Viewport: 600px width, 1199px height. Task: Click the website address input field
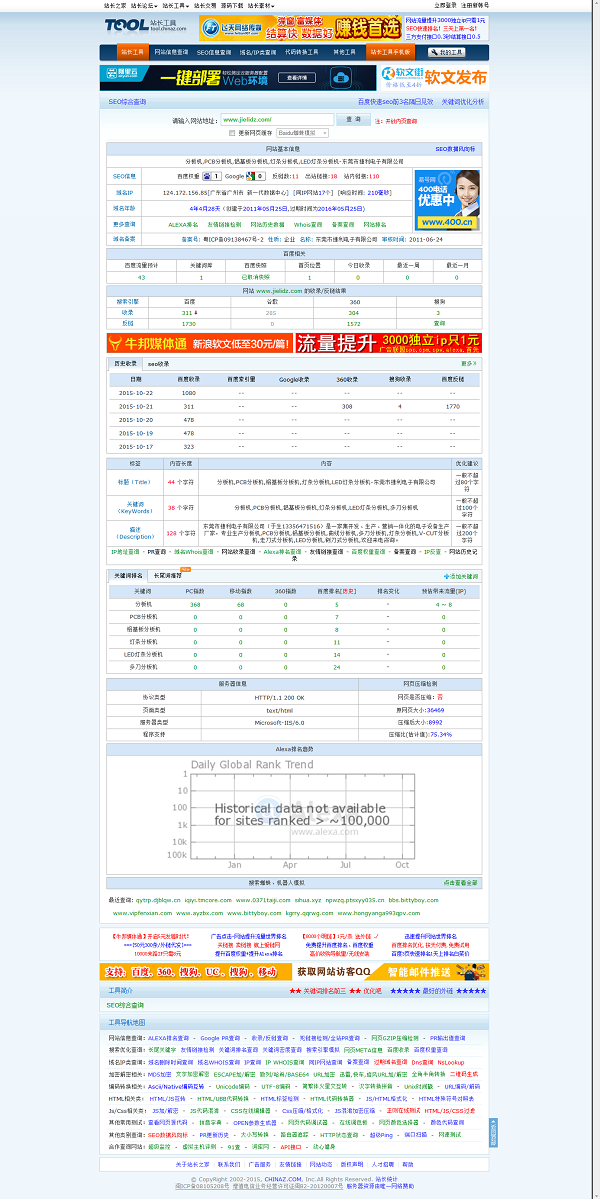(276, 119)
